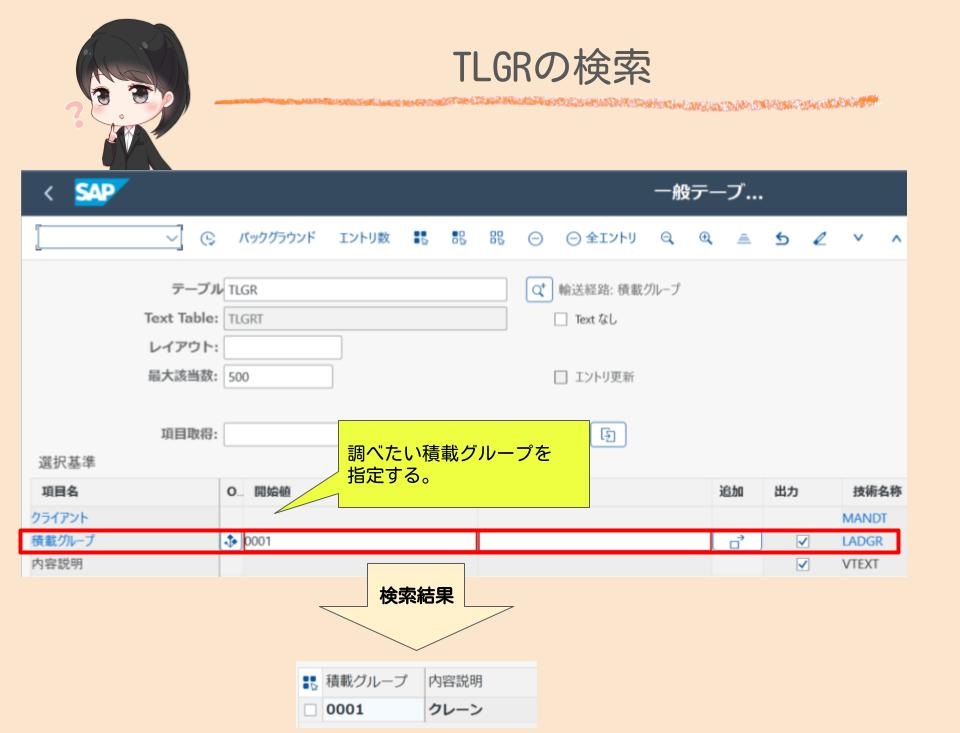
Task: Select the zoom in magnifier icon
Action: (706, 237)
